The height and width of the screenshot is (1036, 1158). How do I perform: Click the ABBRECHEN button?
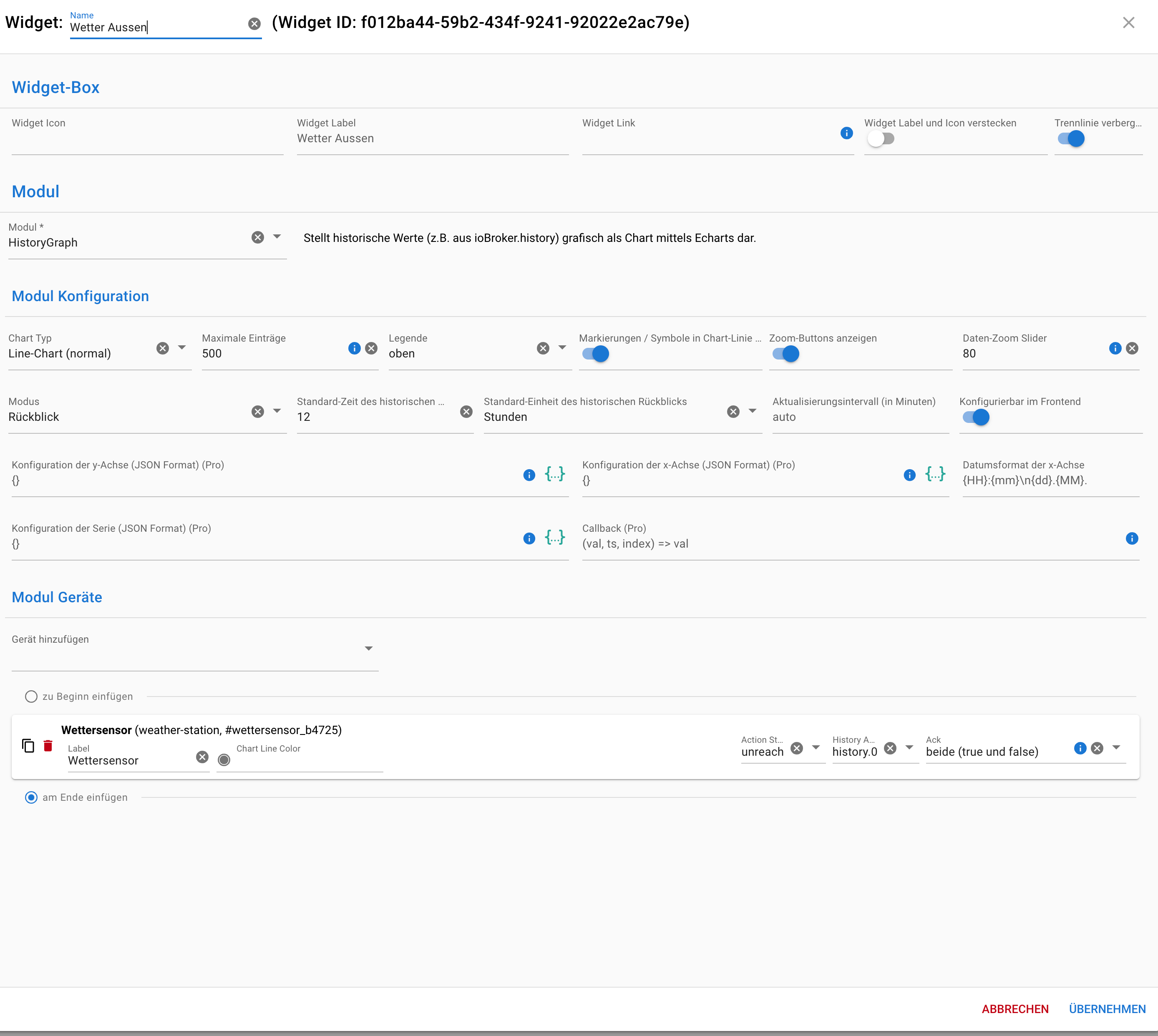coord(1015,1009)
